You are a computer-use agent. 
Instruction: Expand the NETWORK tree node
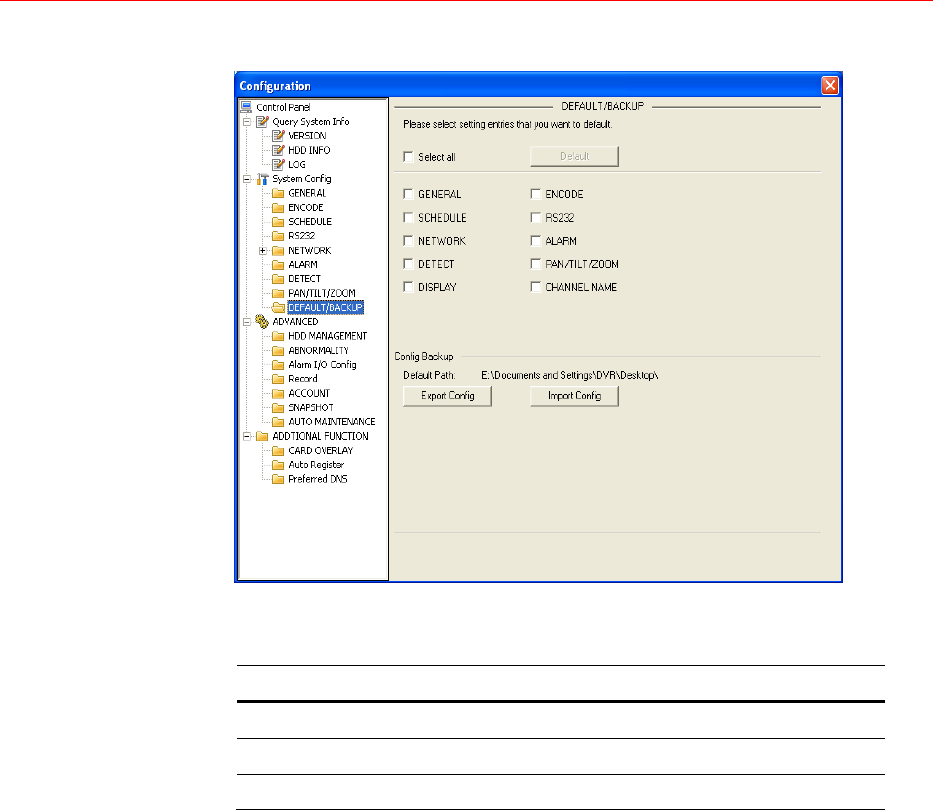click(263, 251)
